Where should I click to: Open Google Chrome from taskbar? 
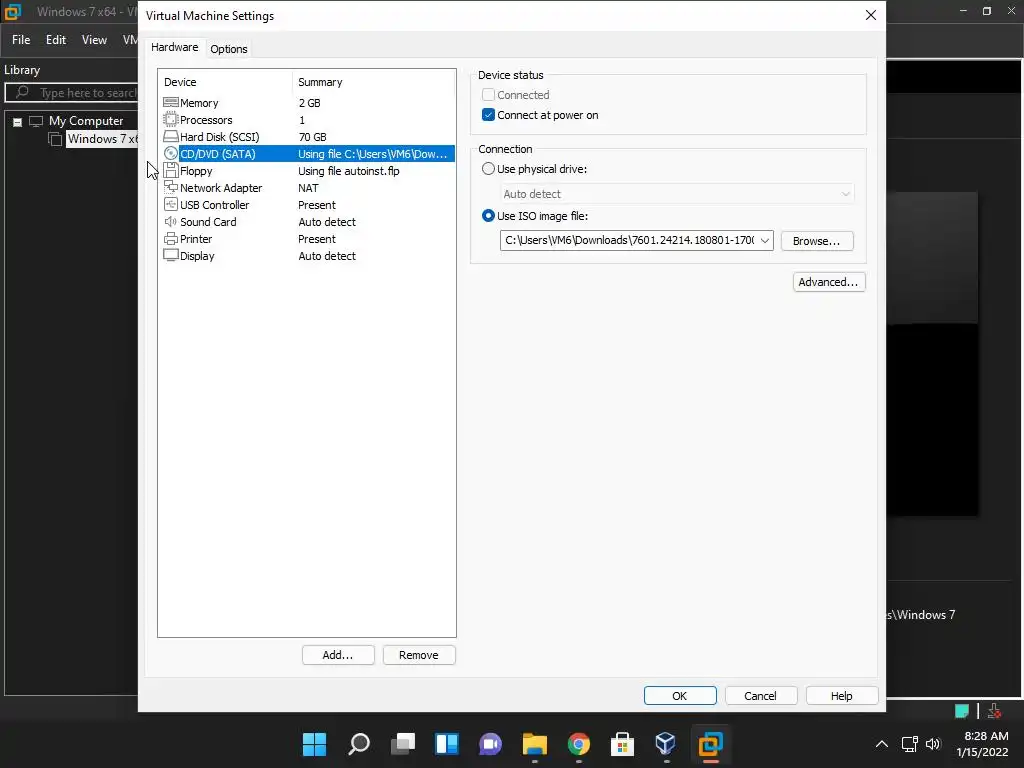tap(579, 744)
